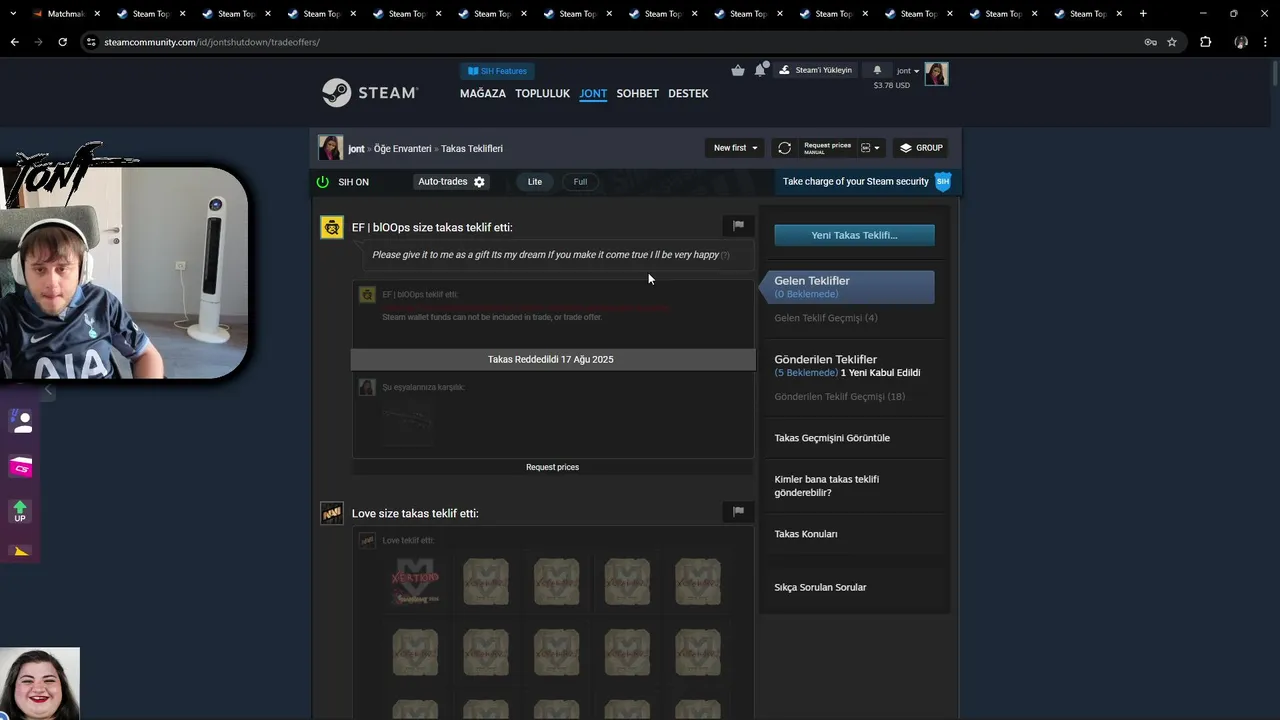Open Kimler bana takas teklifi gönderebilir link
Image resolution: width=1280 pixels, height=720 pixels.
(827, 486)
